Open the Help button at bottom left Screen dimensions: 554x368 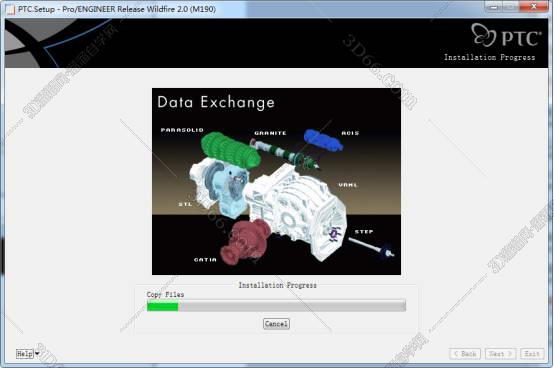pos(25,354)
